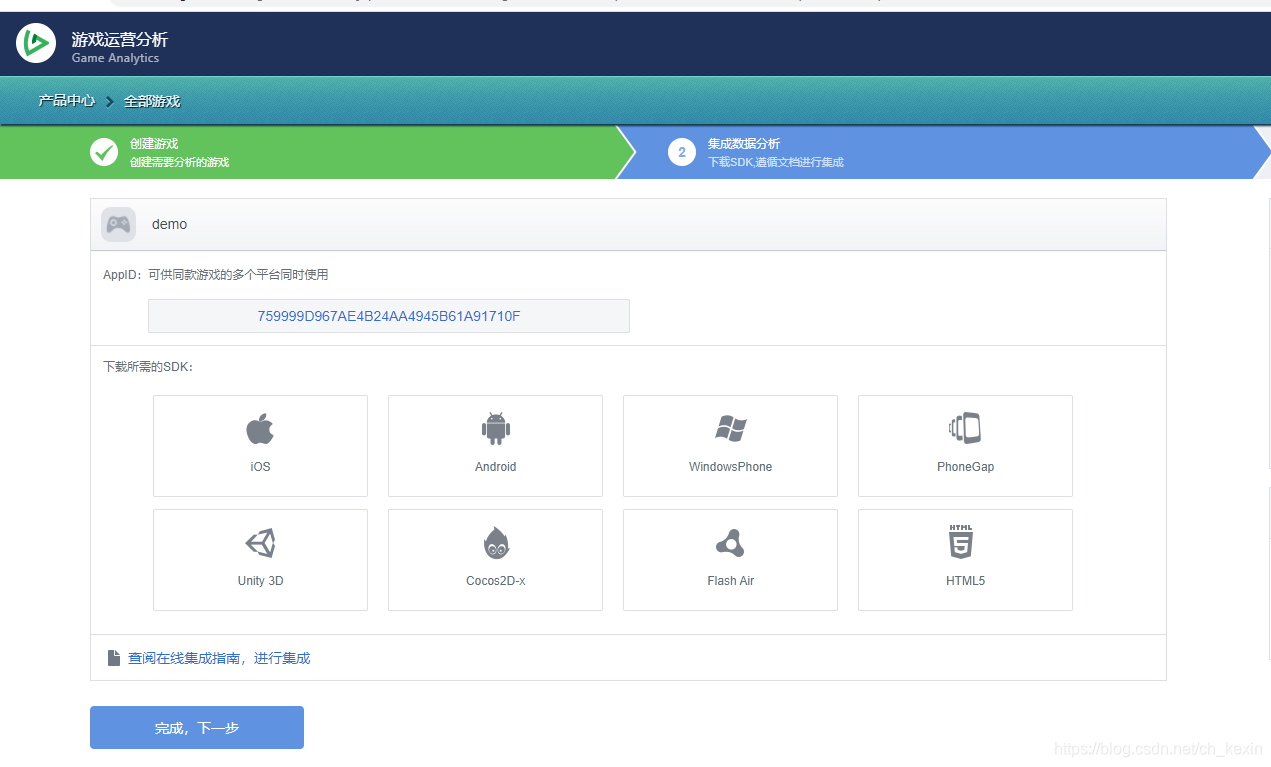
Task: Download the Flash Air SDK label
Action: (731, 581)
